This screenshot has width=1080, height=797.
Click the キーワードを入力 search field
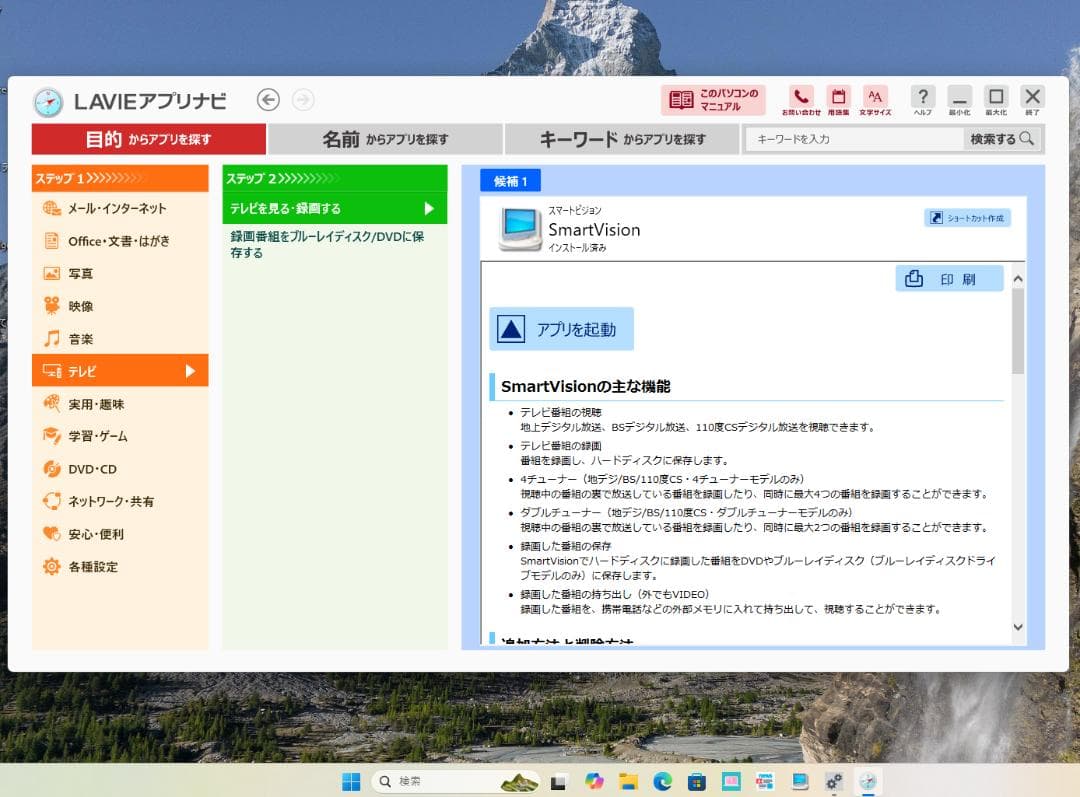tap(854, 139)
